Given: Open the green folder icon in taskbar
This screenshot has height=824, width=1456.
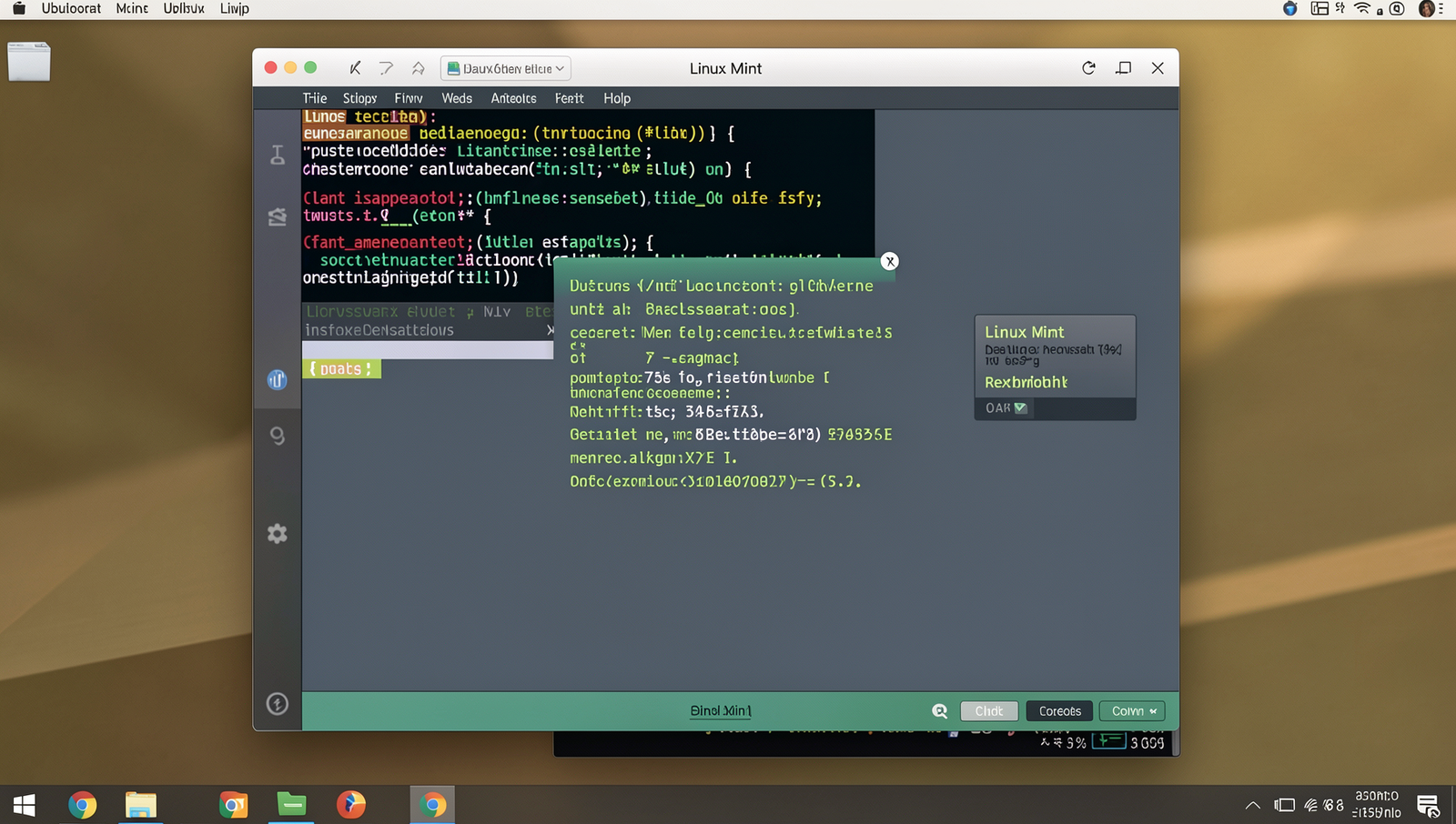Looking at the screenshot, I should pyautogui.click(x=291, y=804).
